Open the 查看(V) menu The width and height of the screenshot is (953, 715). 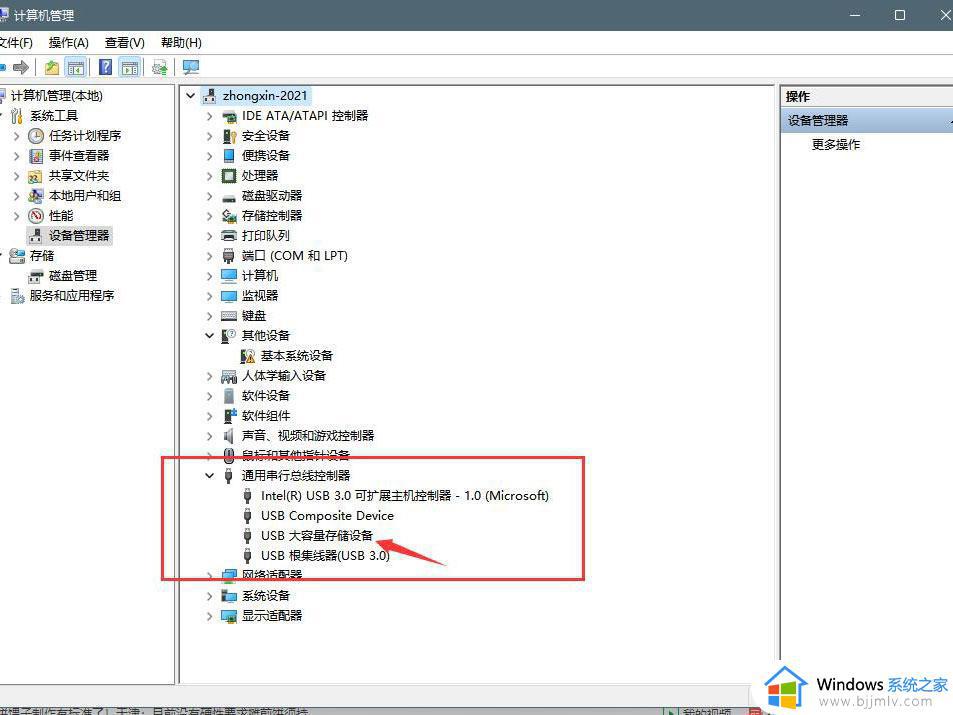coord(125,43)
